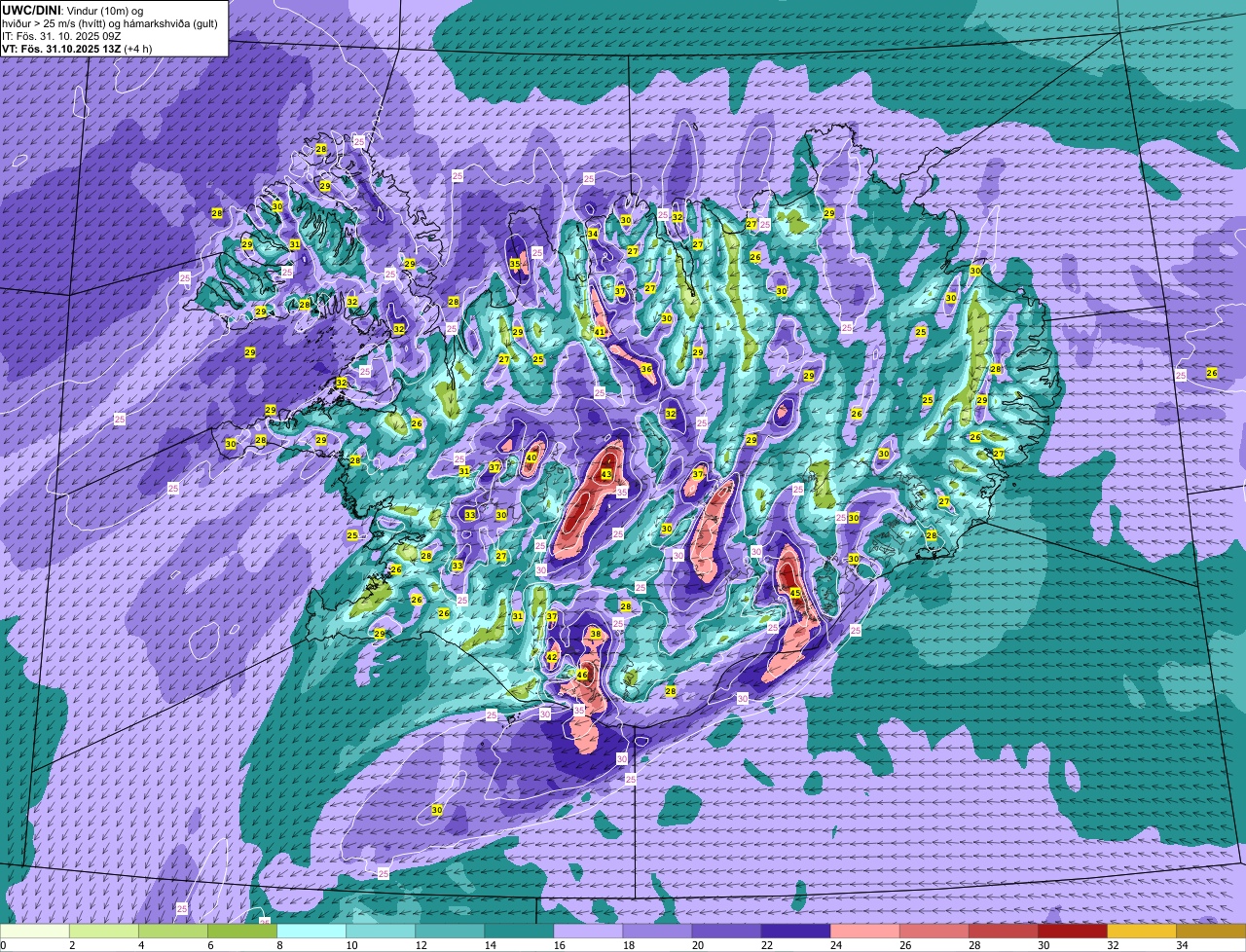The image size is (1246, 952).
Task: Click the legend tick label 34
Action: (x=1182, y=945)
